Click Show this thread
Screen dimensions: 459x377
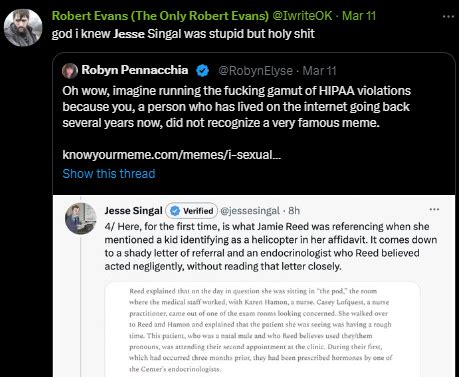pyautogui.click(x=109, y=174)
